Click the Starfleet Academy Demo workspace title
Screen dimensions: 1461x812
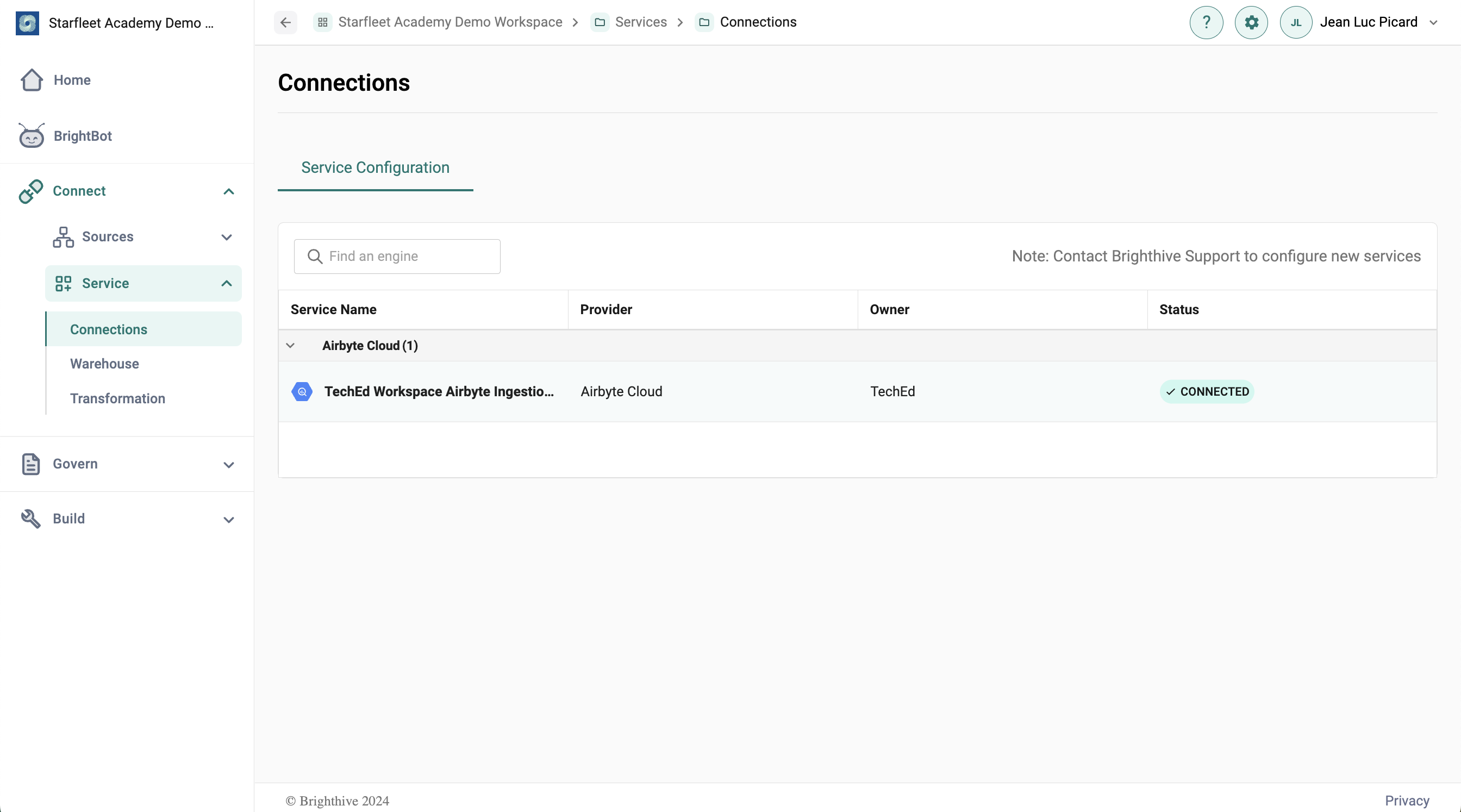click(131, 23)
